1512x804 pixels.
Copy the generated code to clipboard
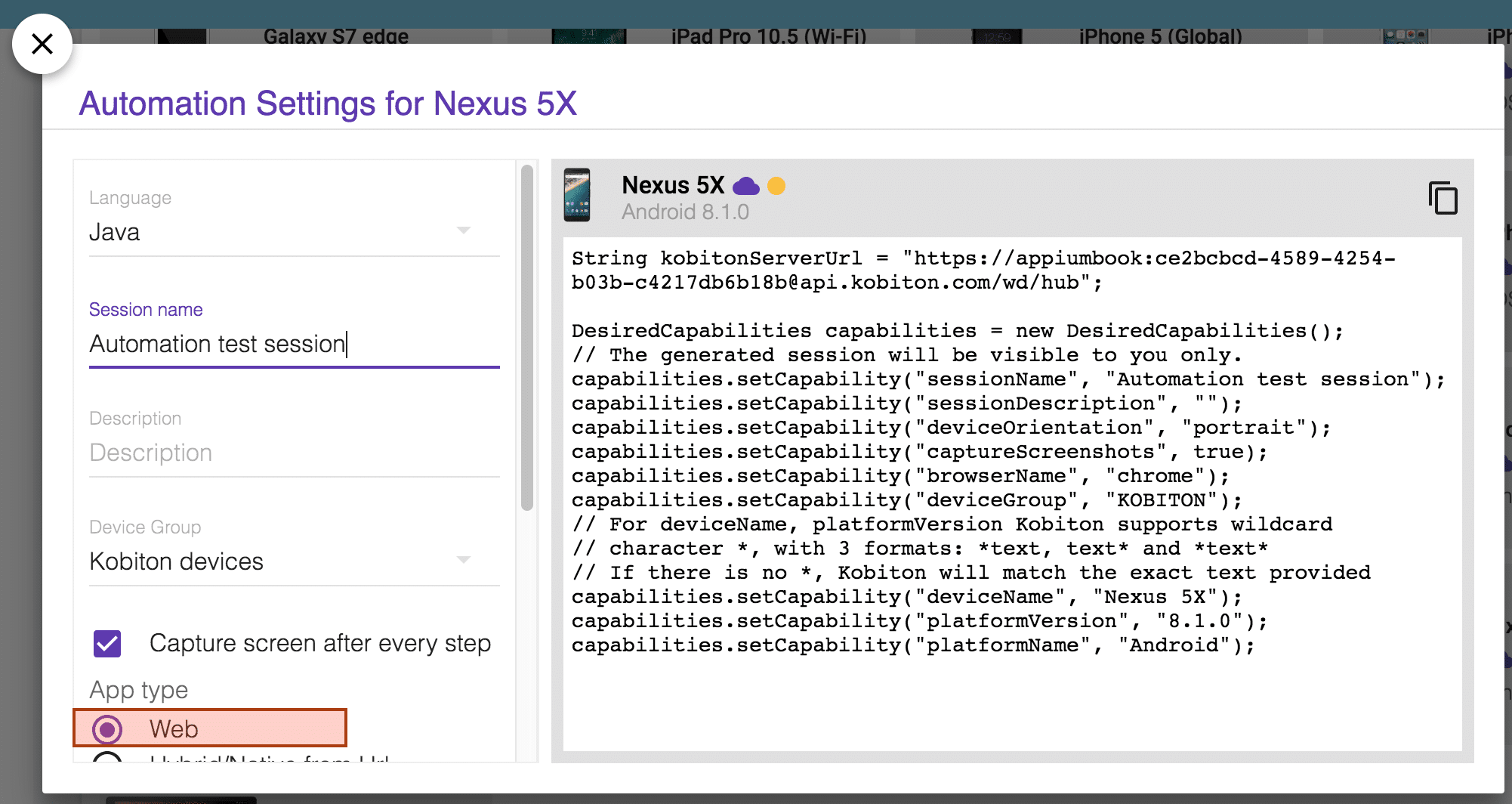(x=1443, y=198)
